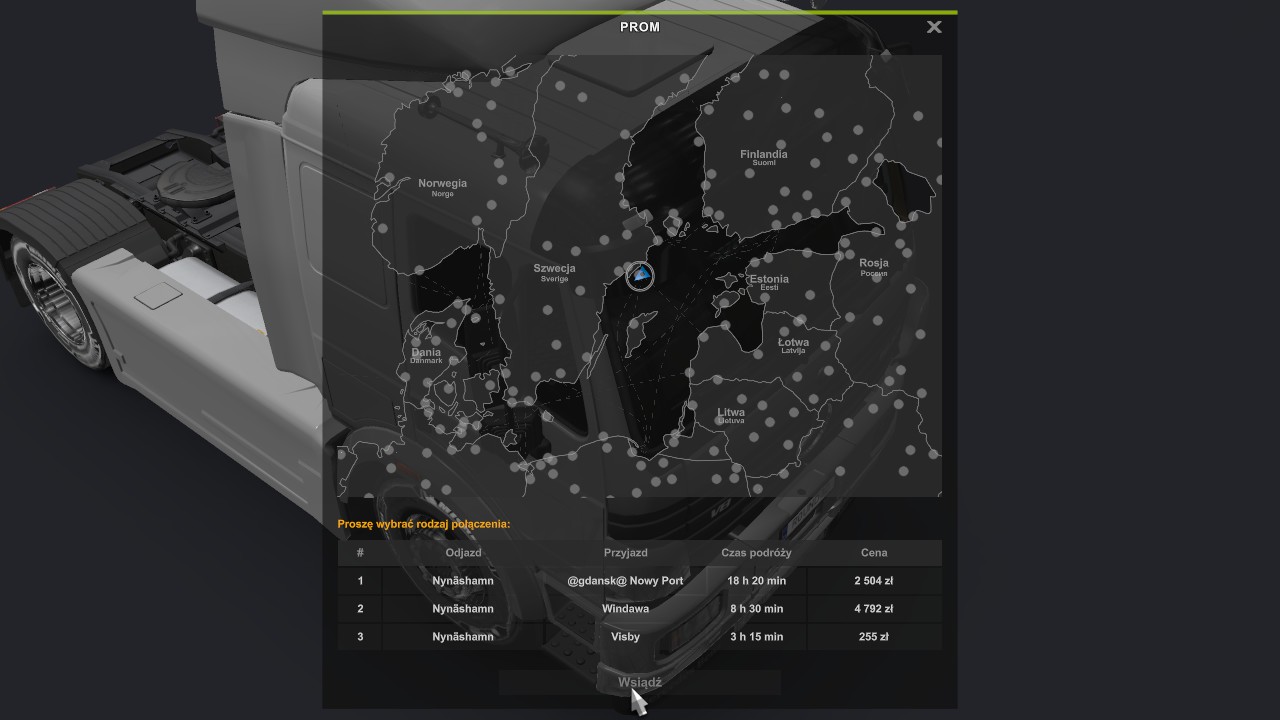The height and width of the screenshot is (720, 1280).
Task: Click the truck position marker on the map
Action: tap(640, 276)
